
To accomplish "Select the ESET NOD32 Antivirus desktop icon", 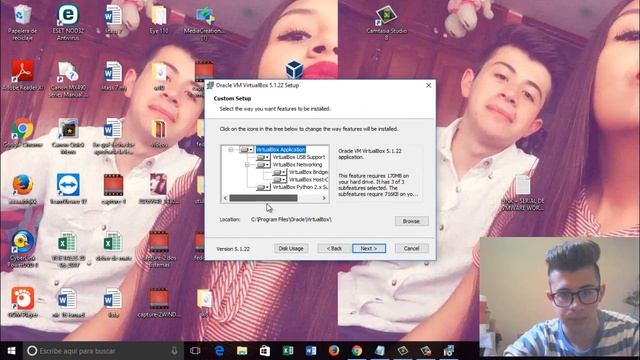I will [68, 23].
